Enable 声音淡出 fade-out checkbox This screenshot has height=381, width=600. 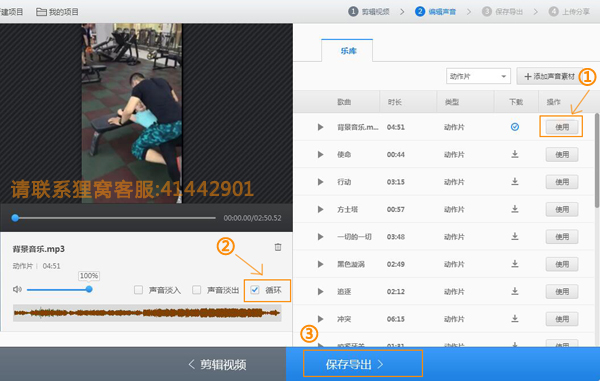pos(197,290)
